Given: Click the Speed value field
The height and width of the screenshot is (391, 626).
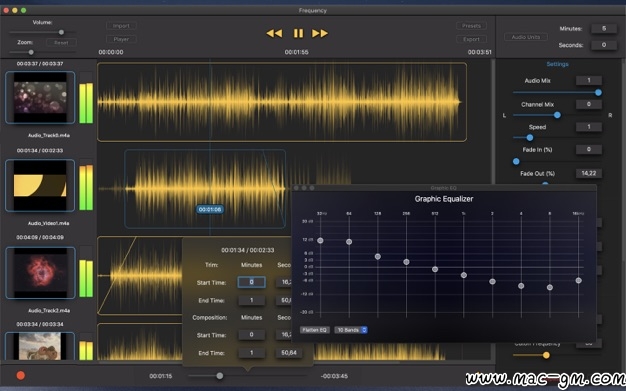Looking at the screenshot, I should pyautogui.click(x=588, y=127).
